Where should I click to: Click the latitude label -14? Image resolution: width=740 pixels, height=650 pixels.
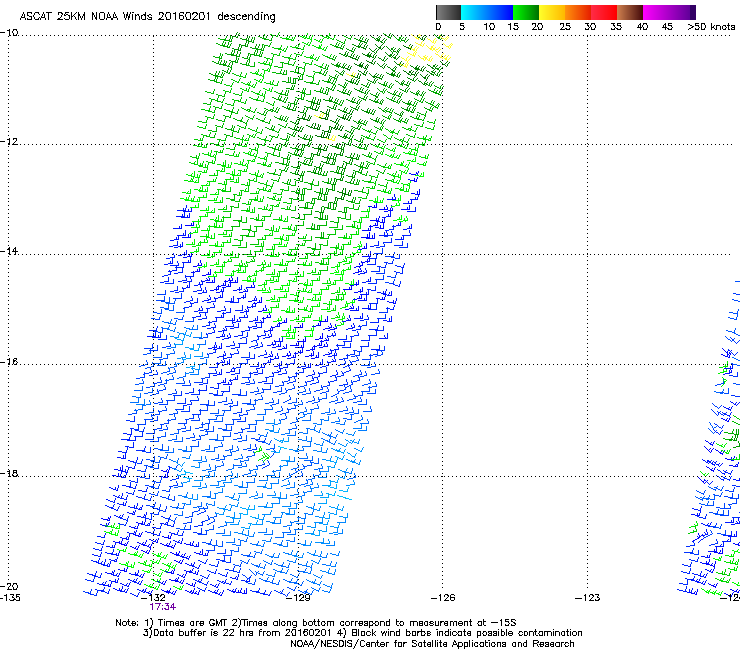(x=9, y=251)
